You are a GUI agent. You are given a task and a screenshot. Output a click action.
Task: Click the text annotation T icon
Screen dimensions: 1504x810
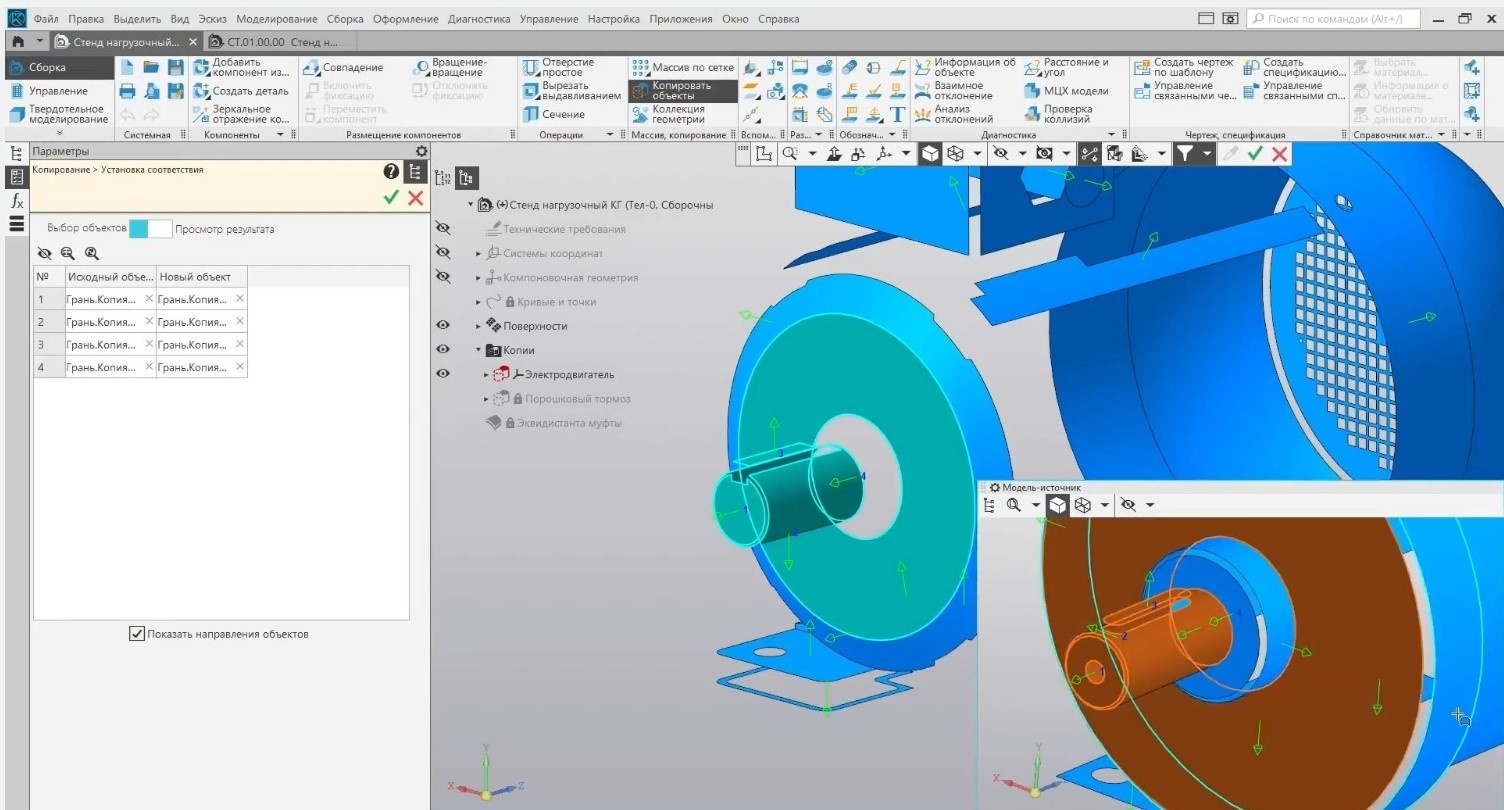(x=897, y=114)
